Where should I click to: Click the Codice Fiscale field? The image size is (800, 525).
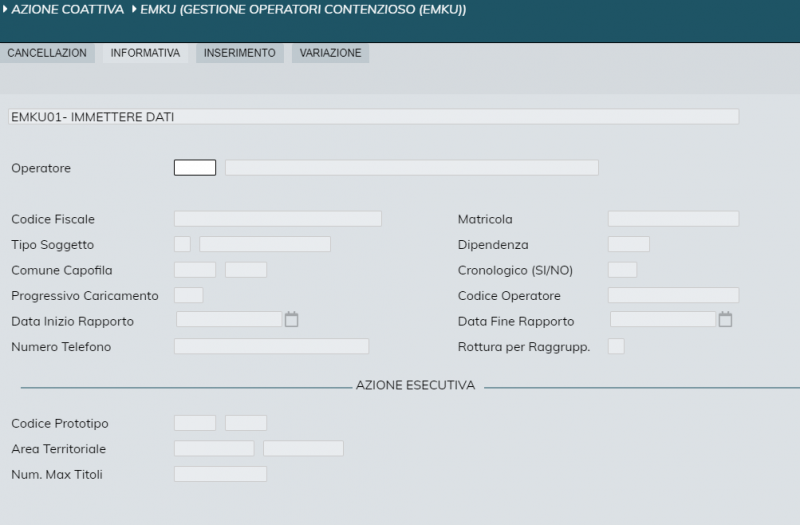tap(277, 219)
